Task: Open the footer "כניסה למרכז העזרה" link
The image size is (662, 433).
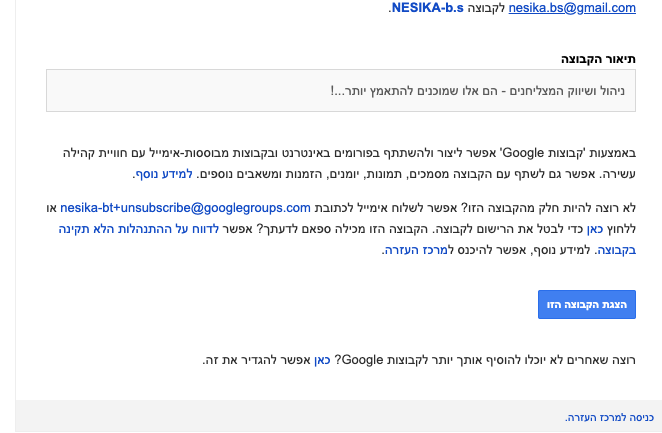Action: [x=608, y=417]
